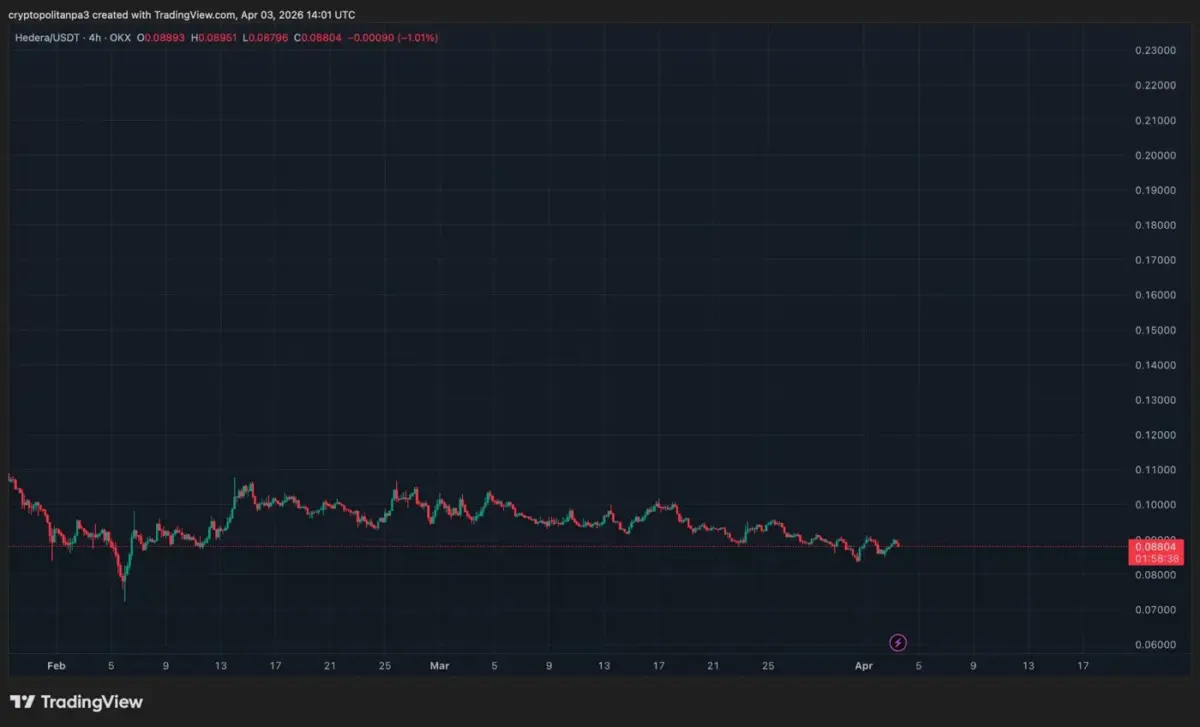Click the red current price label on the right axis
The height and width of the screenshot is (727, 1200).
coord(1157,547)
